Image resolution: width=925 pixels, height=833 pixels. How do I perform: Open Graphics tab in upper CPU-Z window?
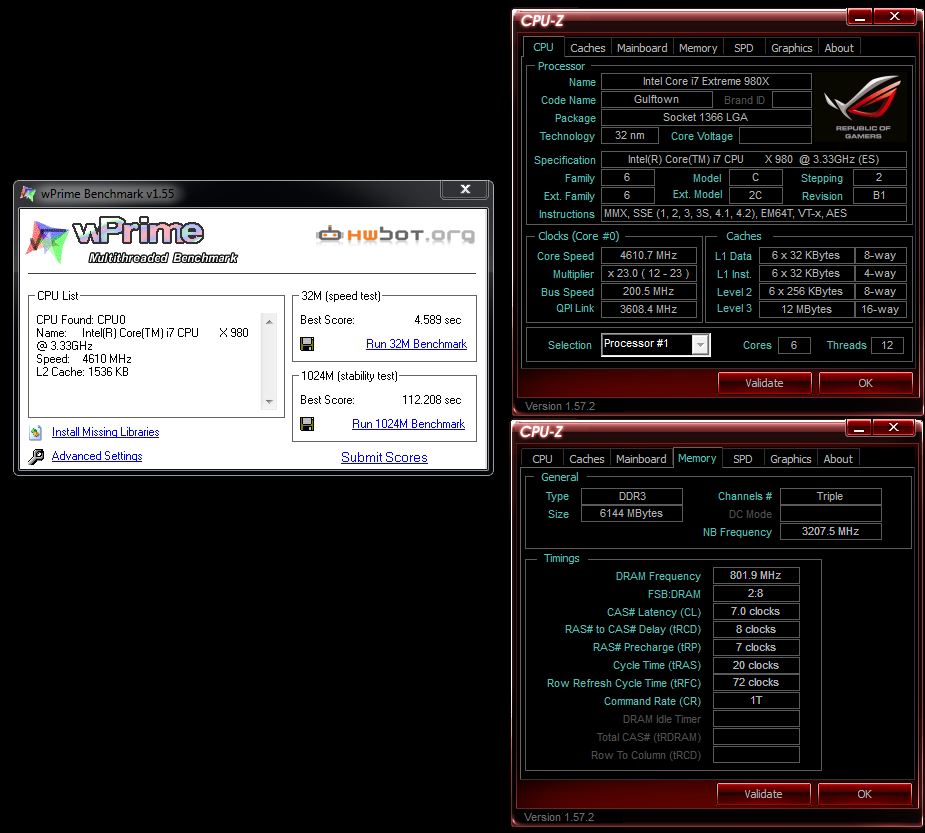click(x=791, y=48)
